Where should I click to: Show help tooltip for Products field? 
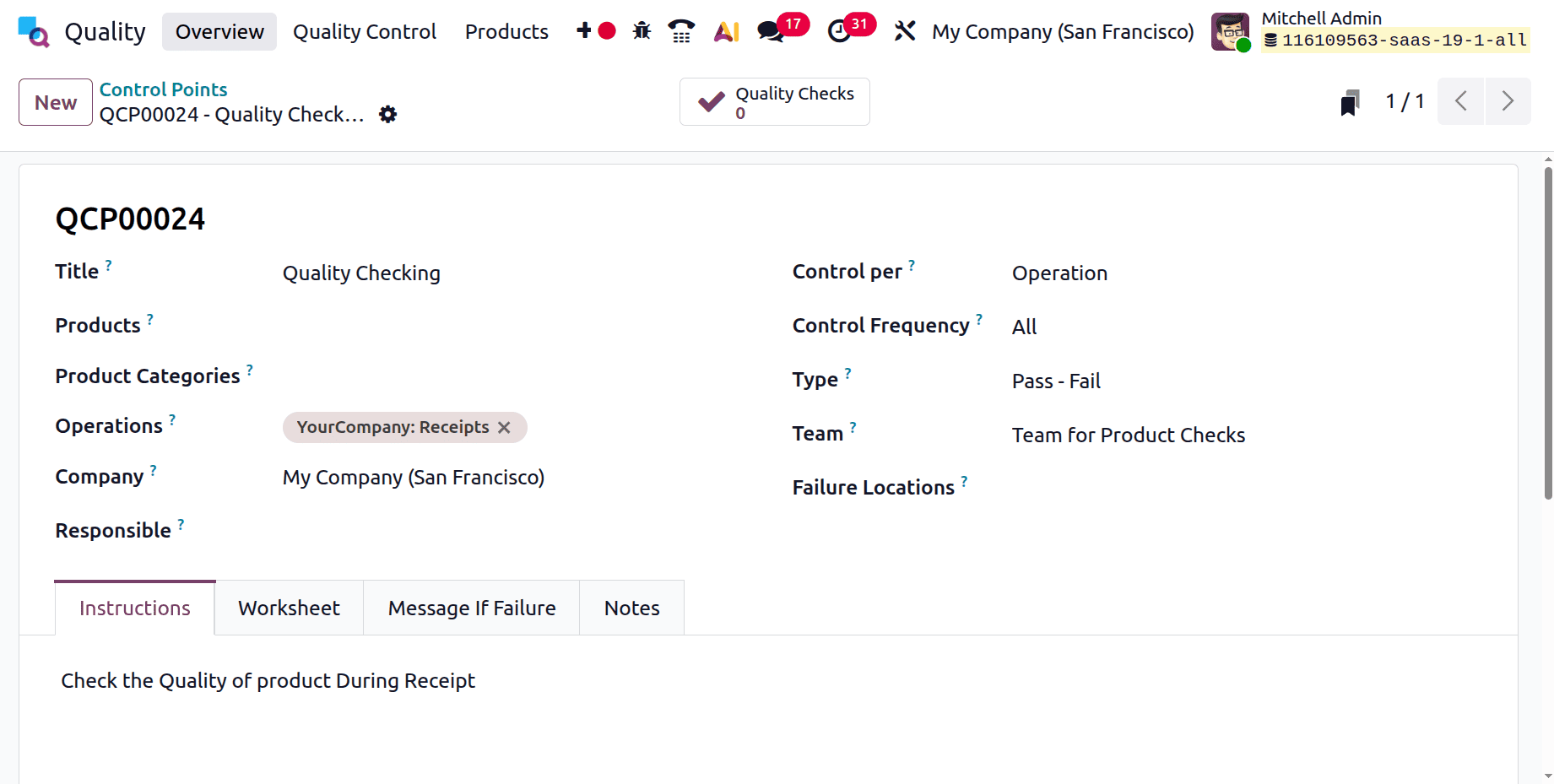150,319
